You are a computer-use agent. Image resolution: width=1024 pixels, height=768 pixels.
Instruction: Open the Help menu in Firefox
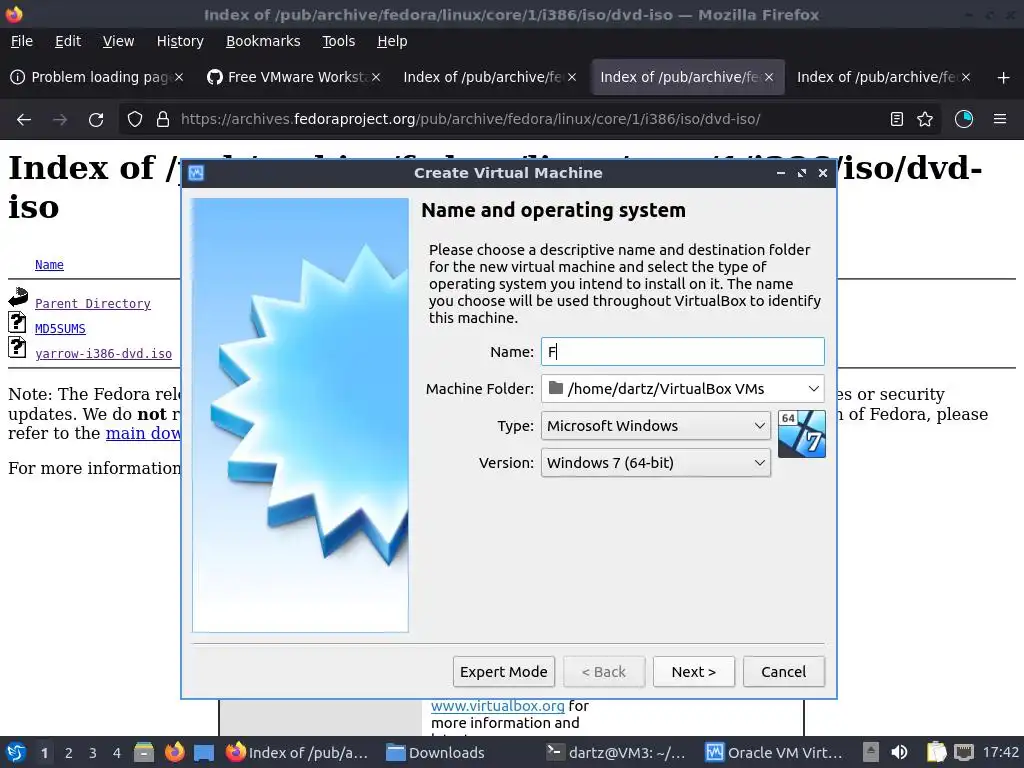[x=392, y=41]
